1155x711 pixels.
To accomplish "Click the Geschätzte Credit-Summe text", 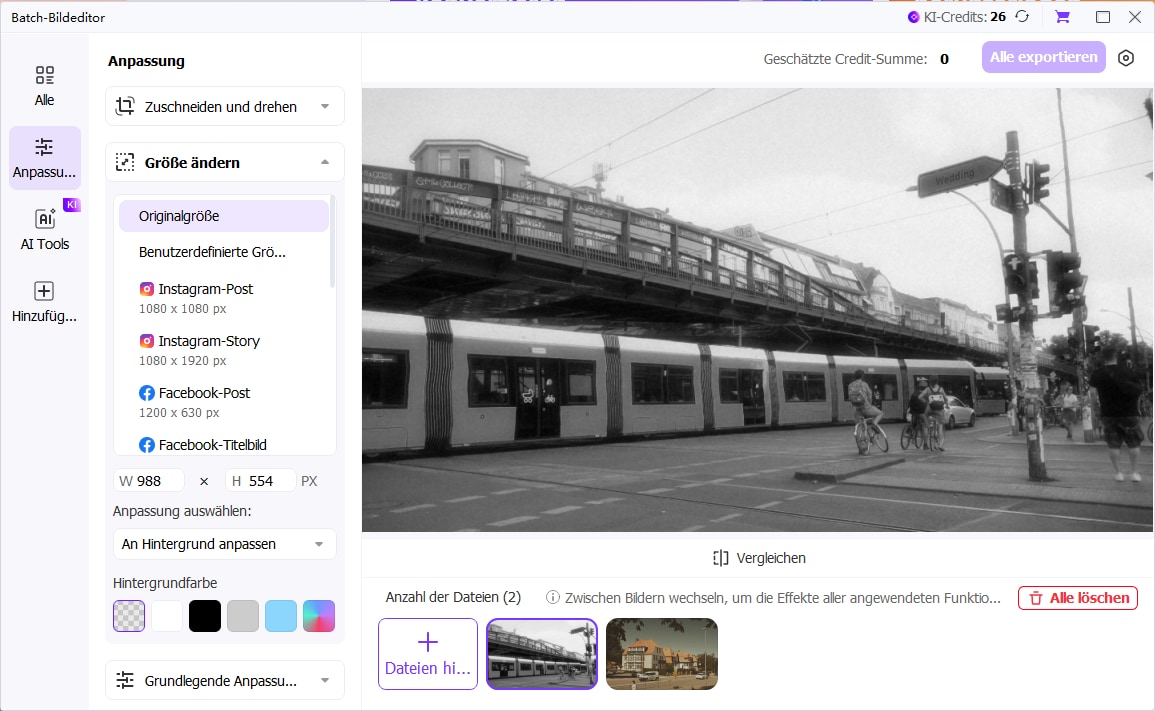I will click(x=845, y=59).
